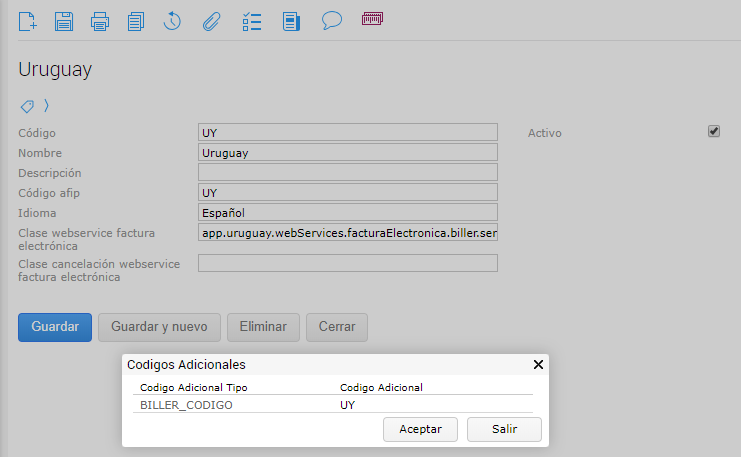Click the Cerrar button
Screen dimensions: 741x457
[x=337, y=327]
